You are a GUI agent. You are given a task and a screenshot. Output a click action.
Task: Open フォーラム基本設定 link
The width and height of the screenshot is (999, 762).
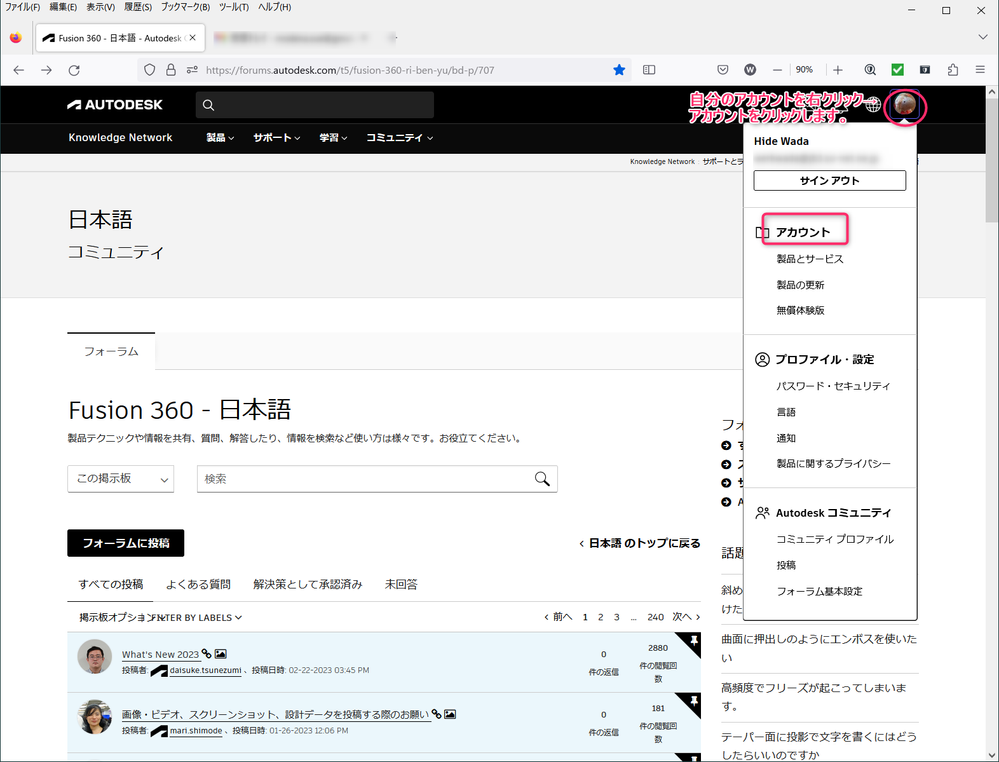[x=819, y=591]
